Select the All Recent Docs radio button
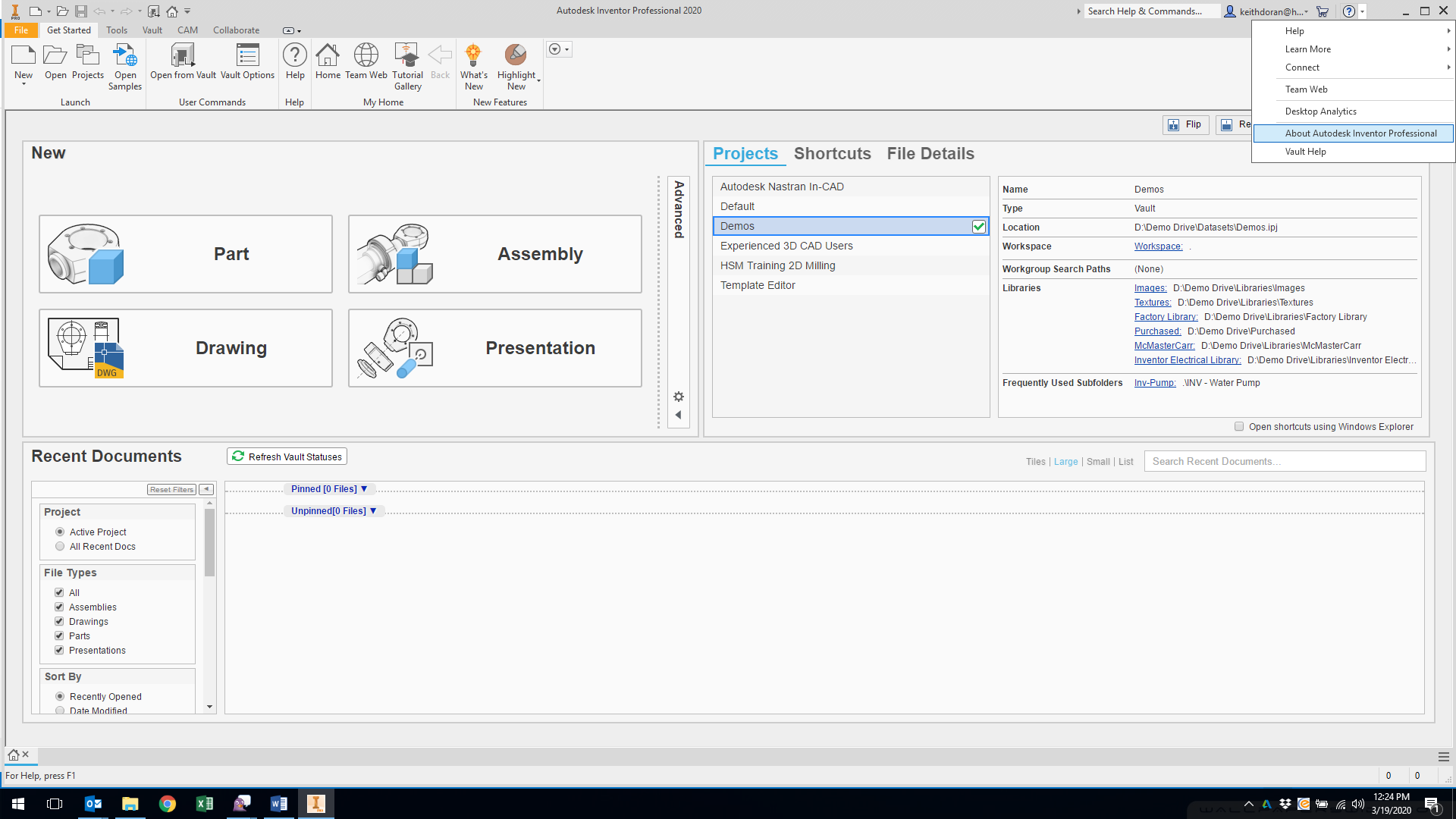This screenshot has height=819, width=1456. (x=60, y=546)
